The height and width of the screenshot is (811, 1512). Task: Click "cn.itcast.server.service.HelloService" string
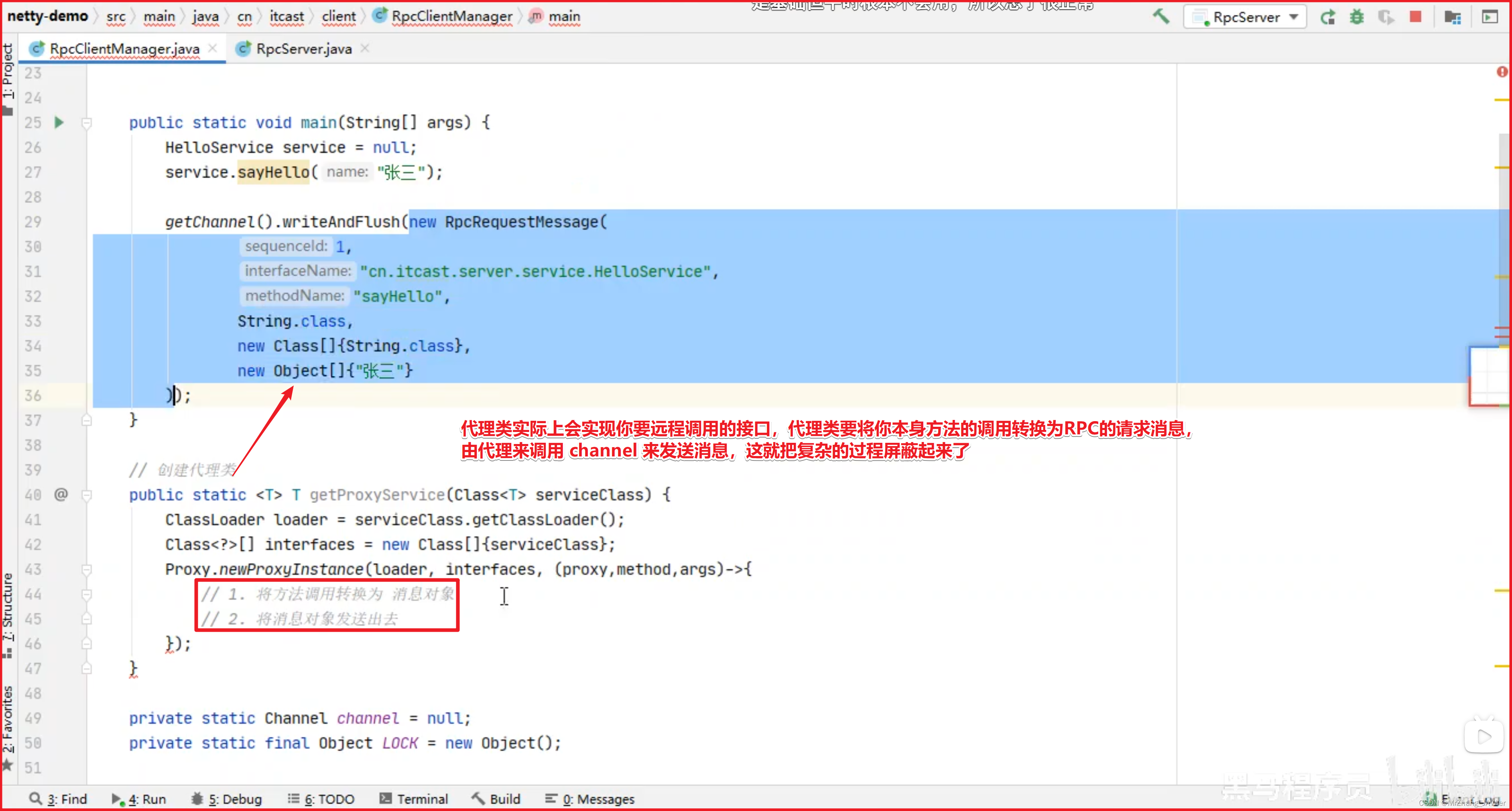pos(535,272)
